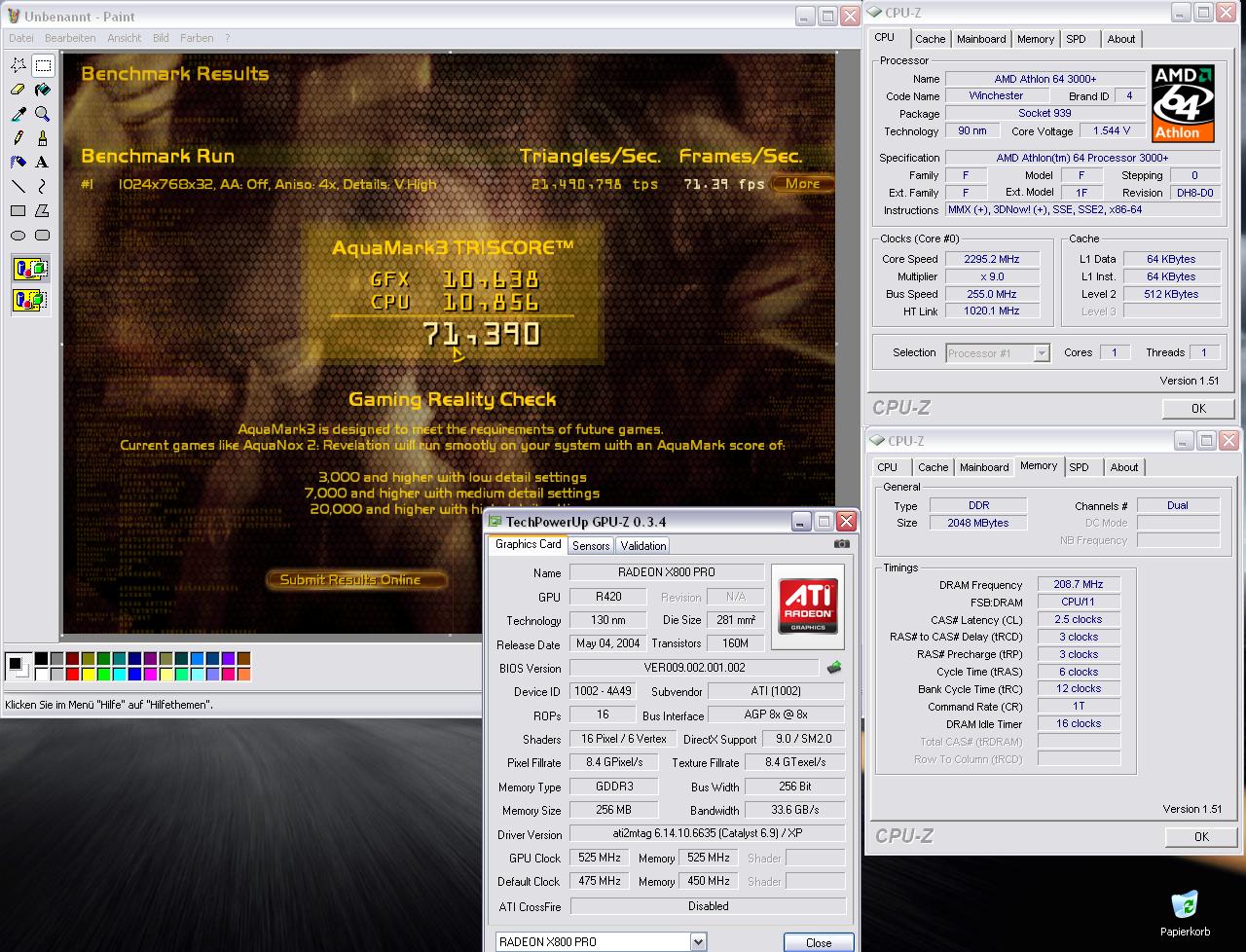
Task: Select the Polygon shape tool
Action: click(43, 211)
